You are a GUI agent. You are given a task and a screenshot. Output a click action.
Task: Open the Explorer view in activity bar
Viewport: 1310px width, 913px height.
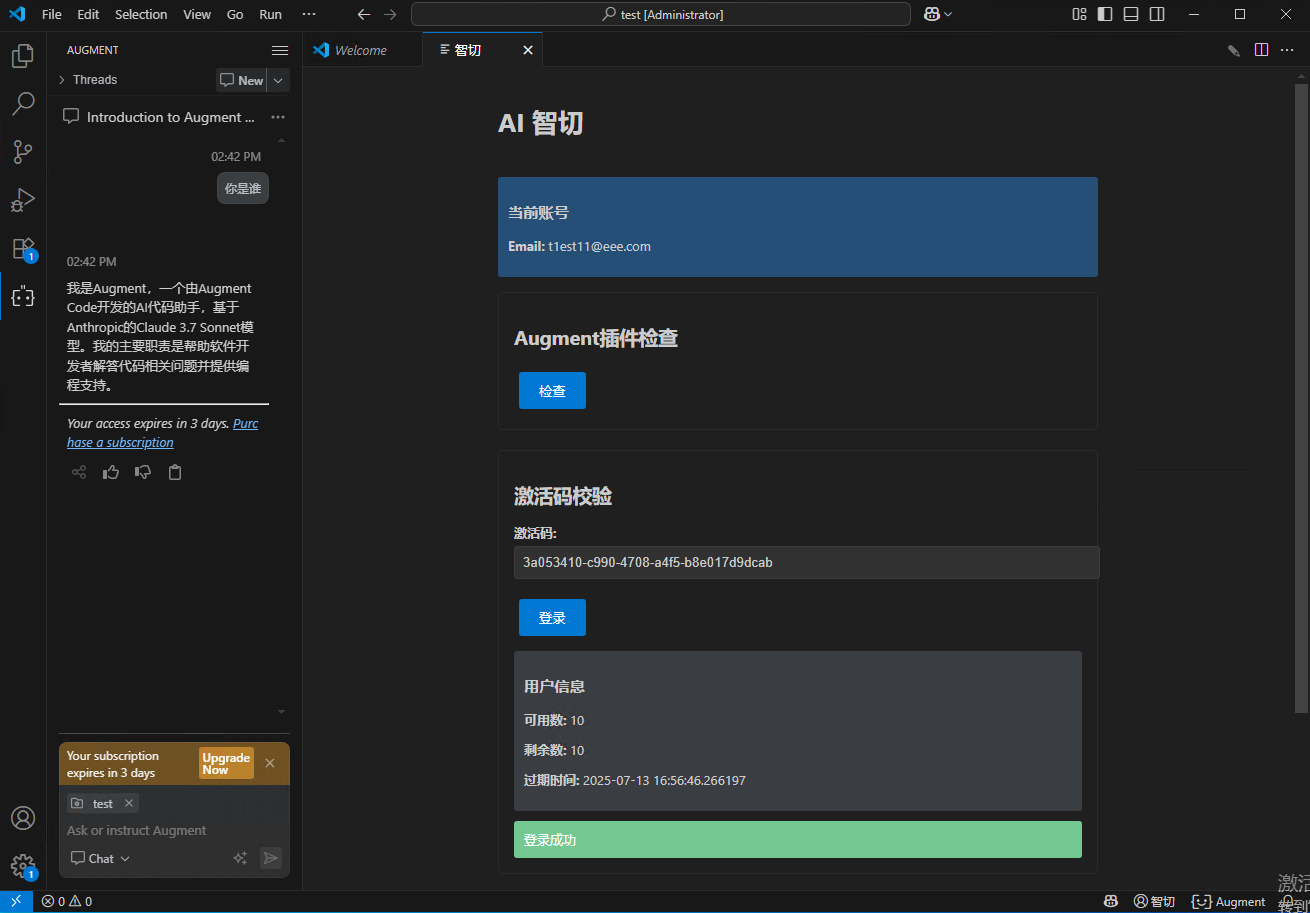tap(23, 56)
